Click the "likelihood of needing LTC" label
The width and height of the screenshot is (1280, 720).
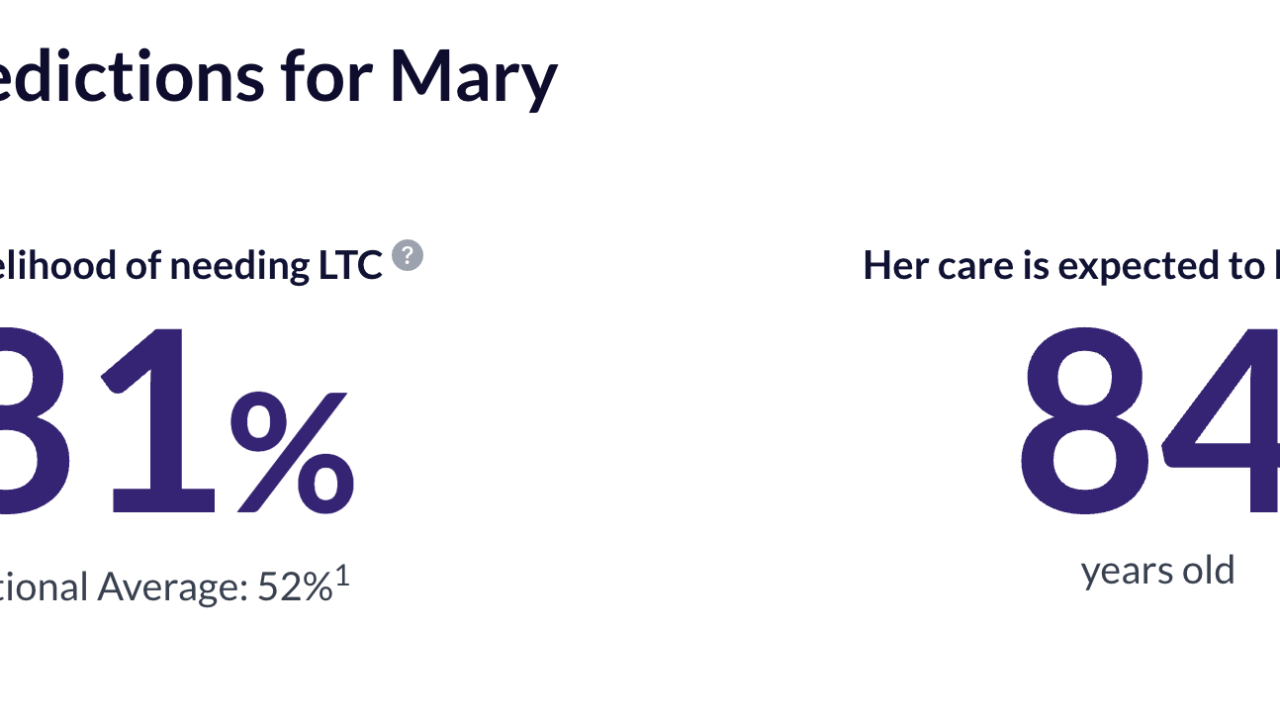pos(190,266)
